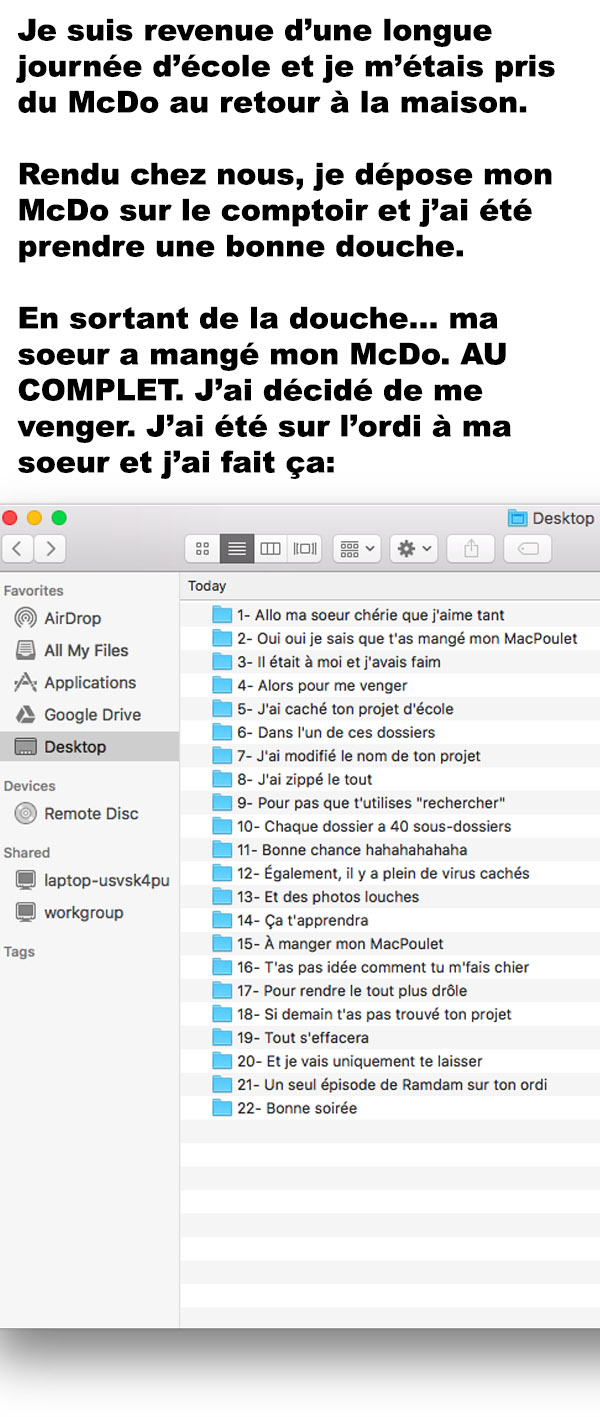Switch to column view

270,548
